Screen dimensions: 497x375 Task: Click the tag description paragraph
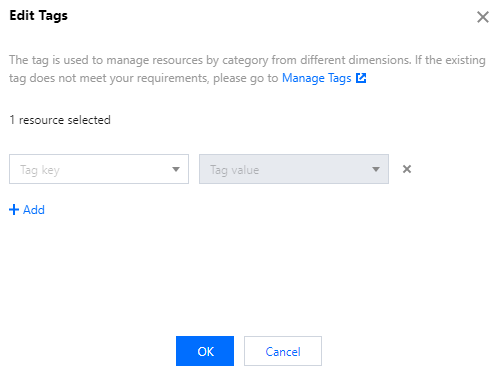click(247, 69)
